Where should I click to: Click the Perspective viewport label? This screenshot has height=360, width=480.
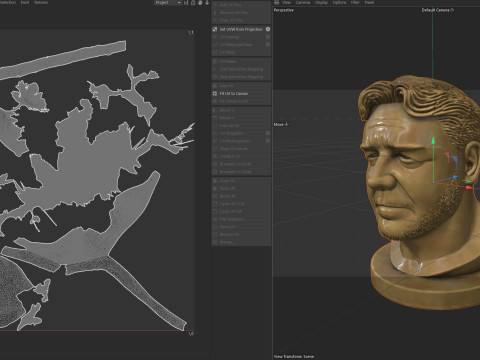click(x=284, y=10)
